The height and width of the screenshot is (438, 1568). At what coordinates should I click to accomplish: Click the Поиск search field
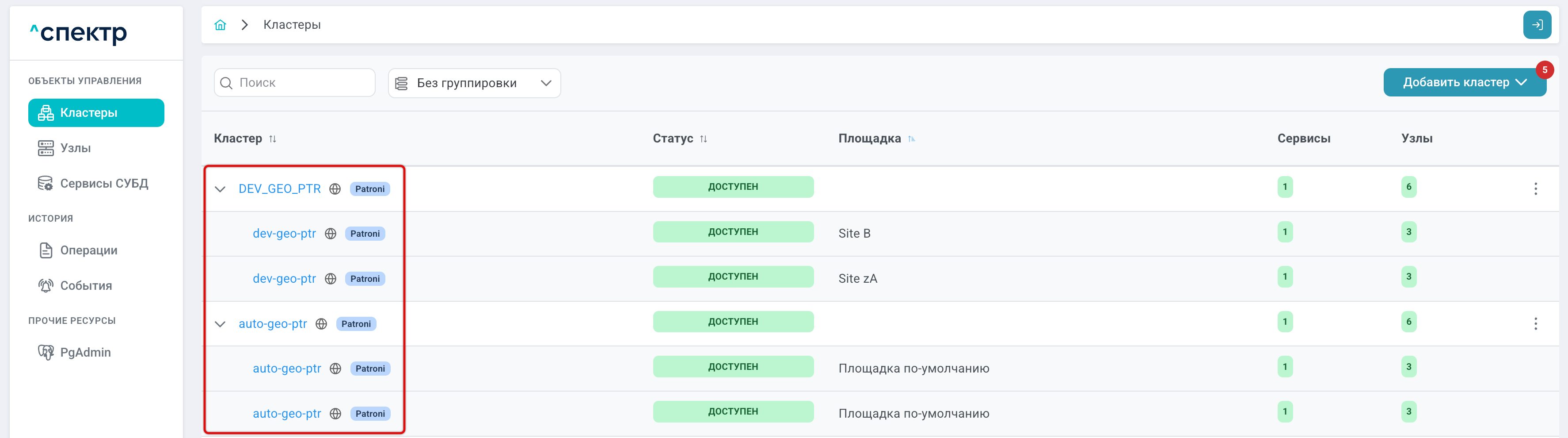point(295,83)
